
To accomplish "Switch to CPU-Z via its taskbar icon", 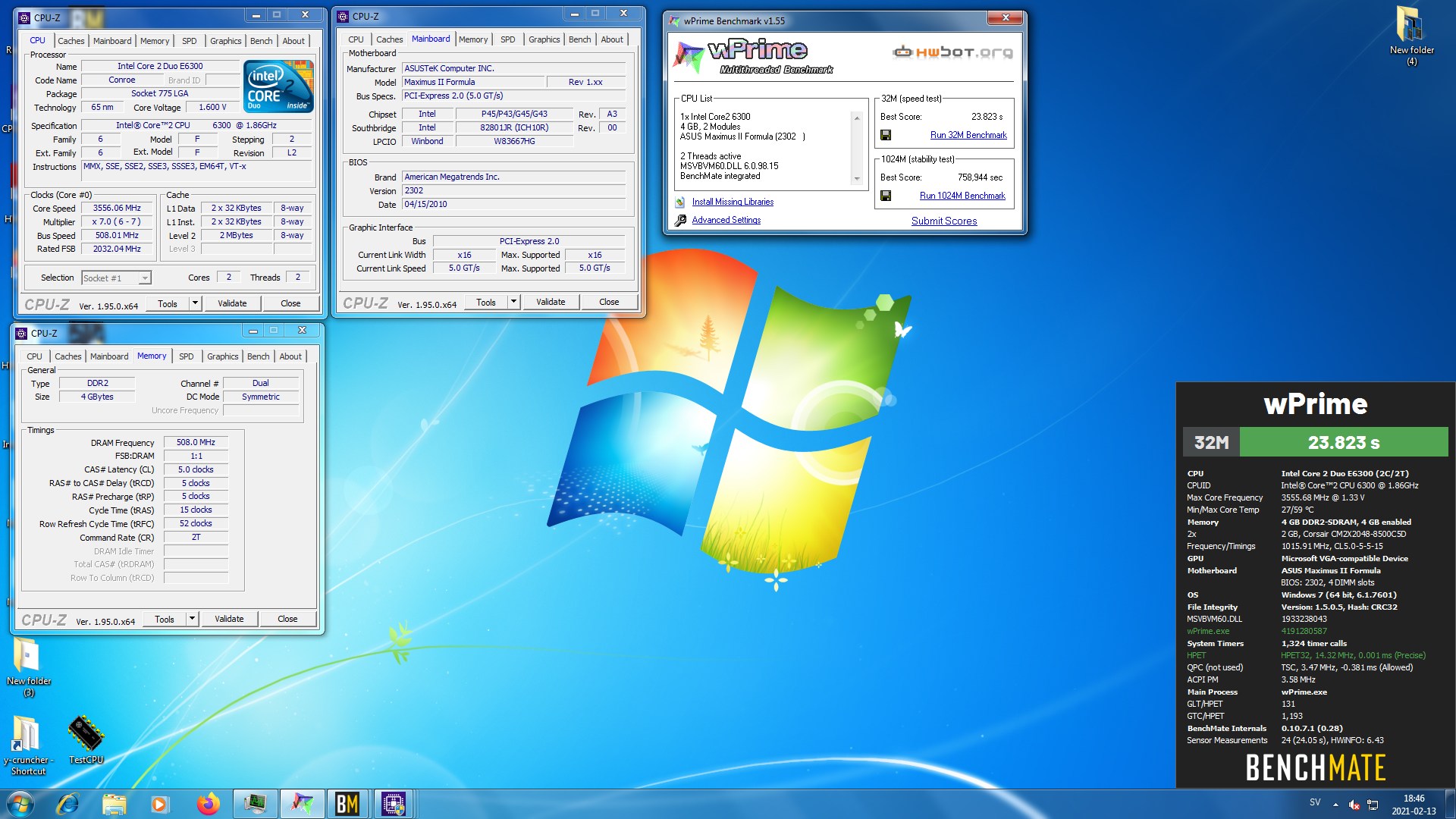I will tap(394, 804).
